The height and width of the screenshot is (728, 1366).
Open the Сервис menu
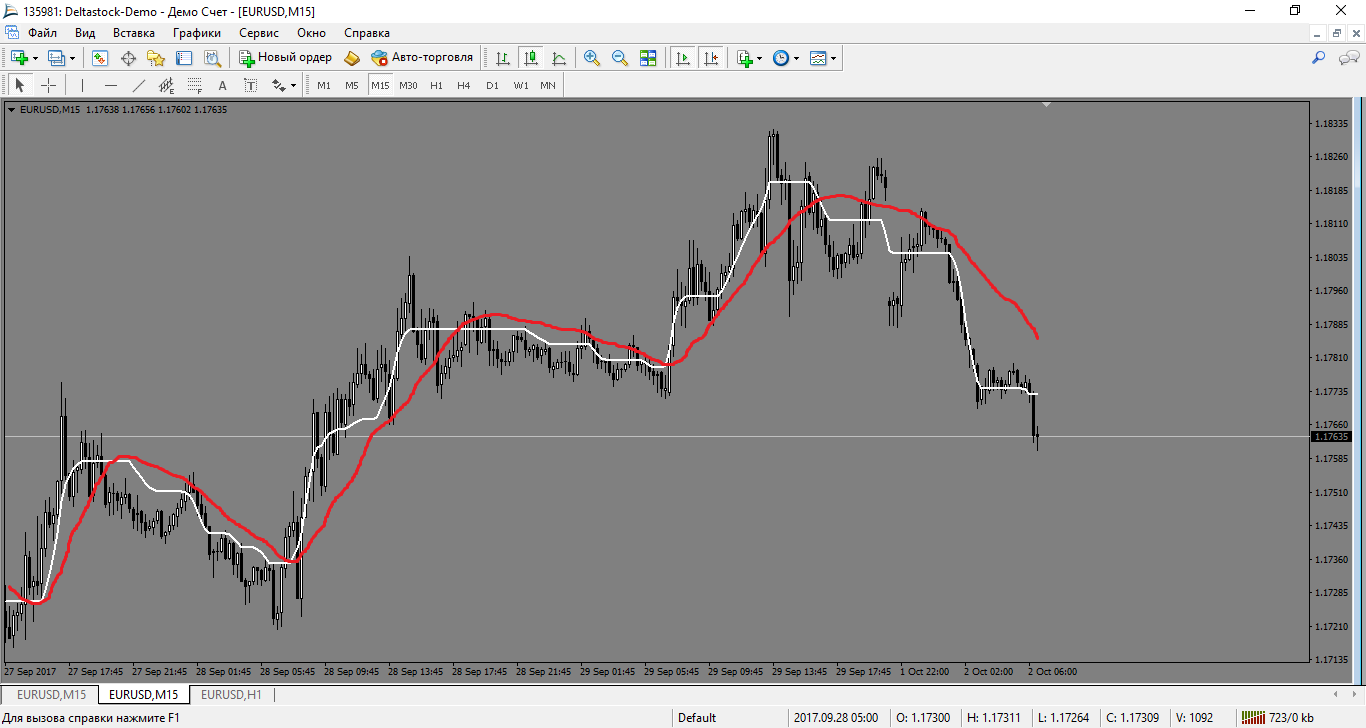259,33
